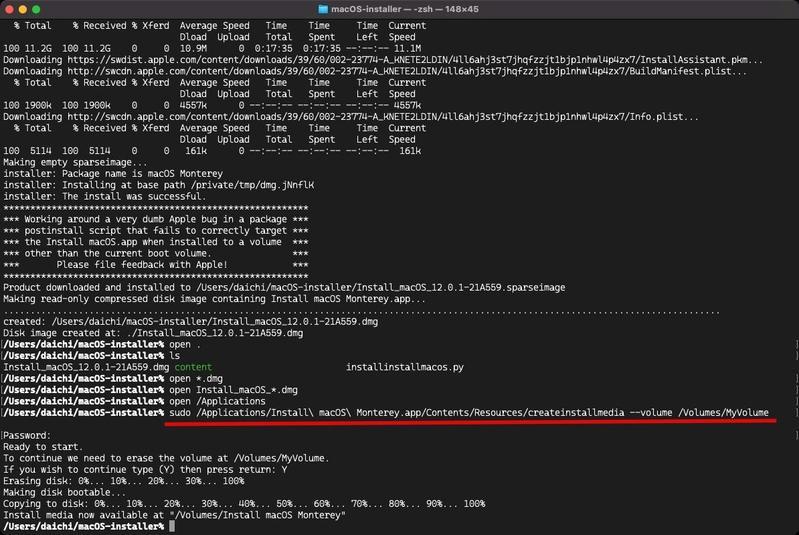The height and width of the screenshot is (535, 799).
Task: Click the sparseimage path in the 'Product downloaded' line
Action: [x=381, y=287]
